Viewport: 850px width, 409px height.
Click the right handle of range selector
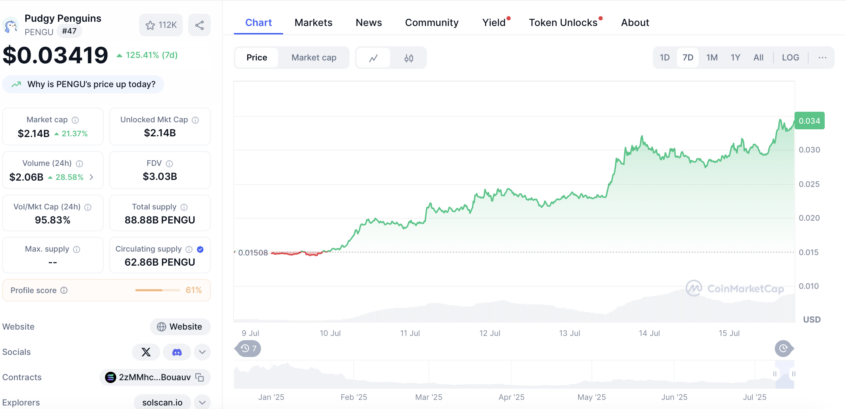tap(793, 374)
